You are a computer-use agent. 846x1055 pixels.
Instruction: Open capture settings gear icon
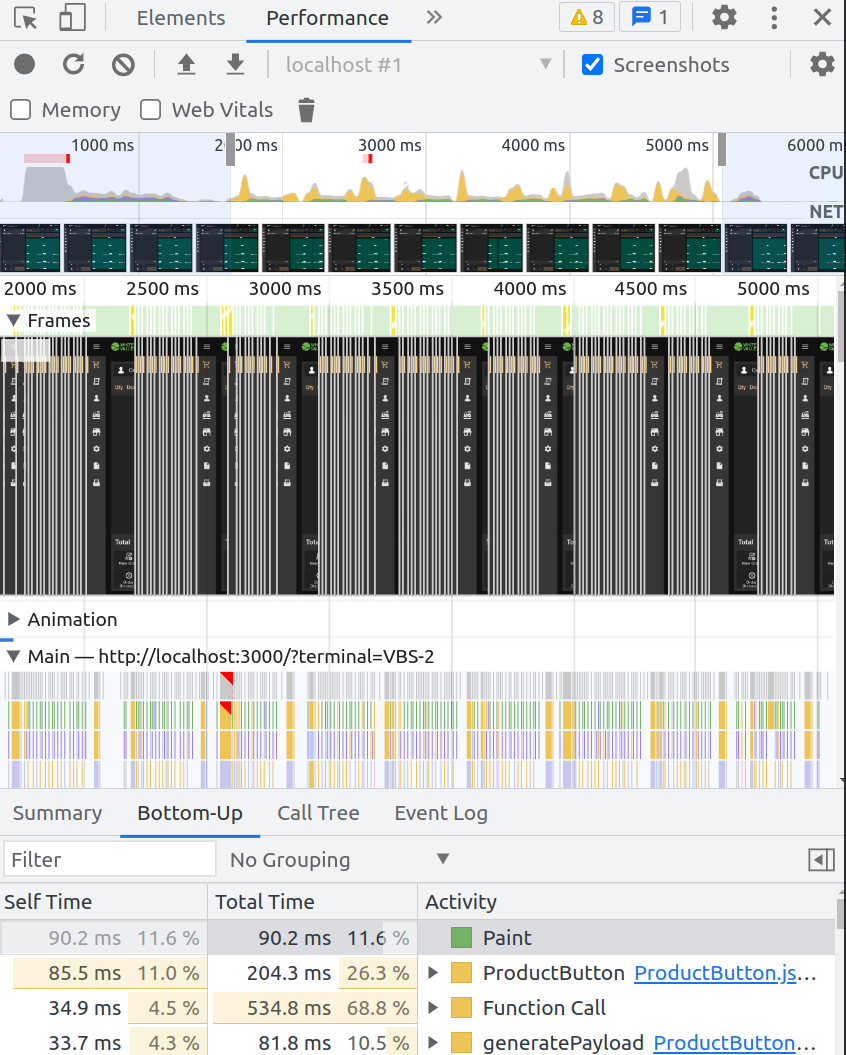(x=822, y=65)
